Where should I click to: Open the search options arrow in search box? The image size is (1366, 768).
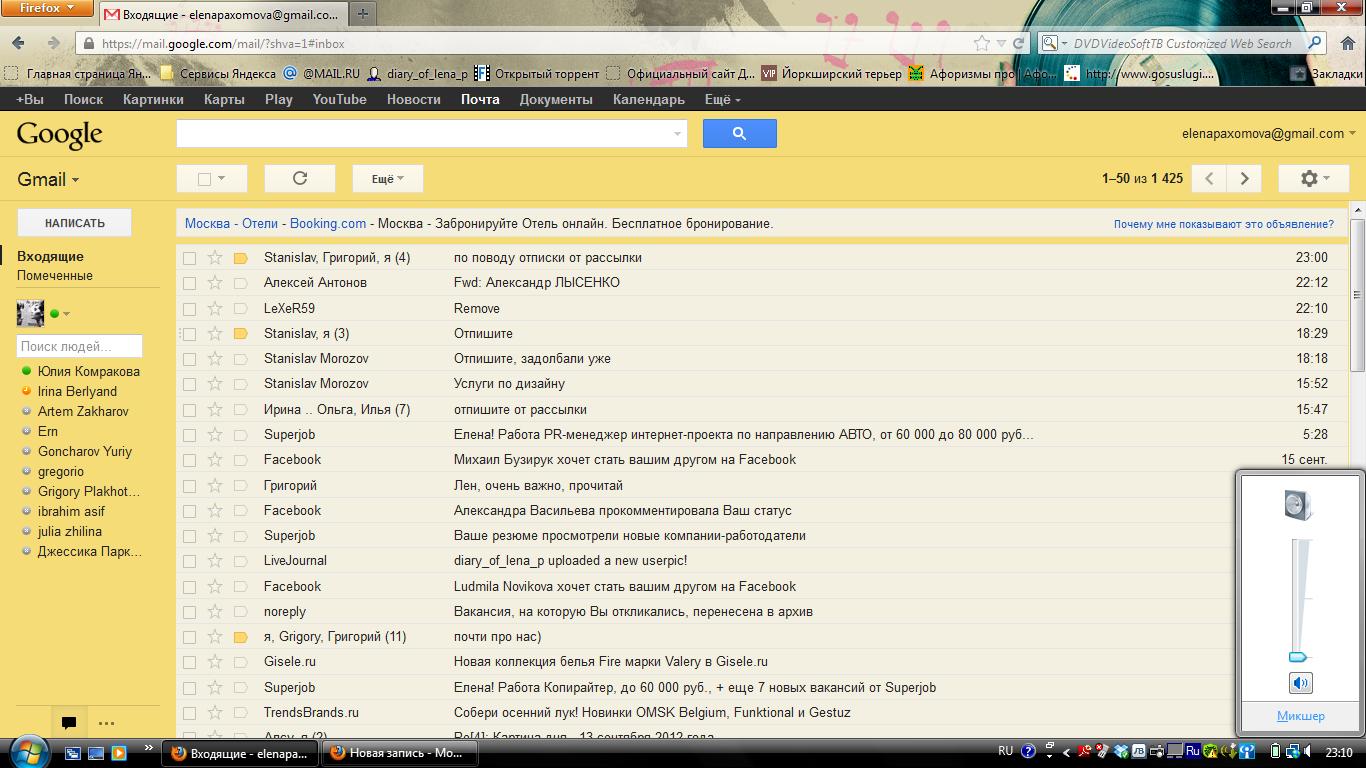(x=677, y=133)
